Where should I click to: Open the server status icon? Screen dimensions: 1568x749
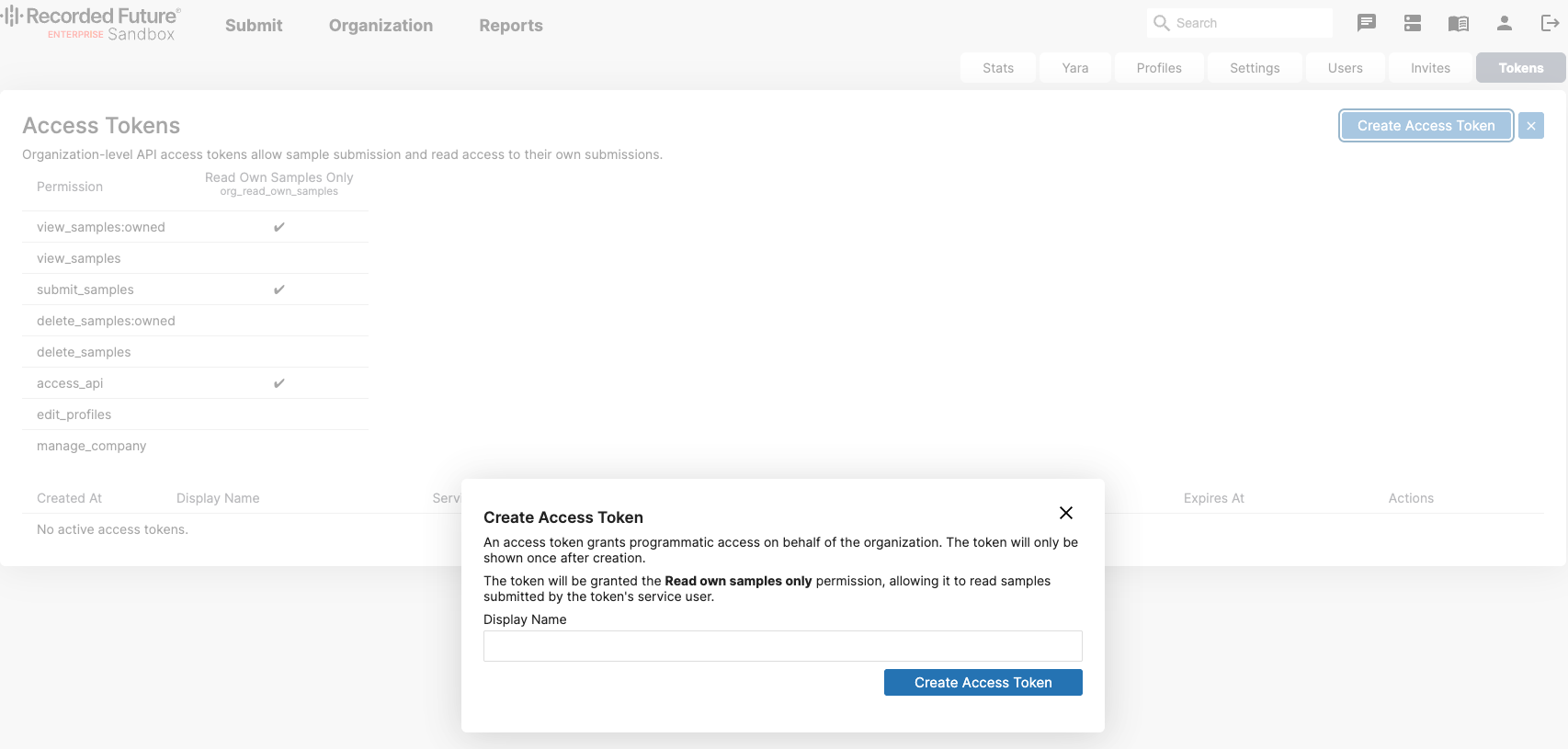(x=1413, y=23)
